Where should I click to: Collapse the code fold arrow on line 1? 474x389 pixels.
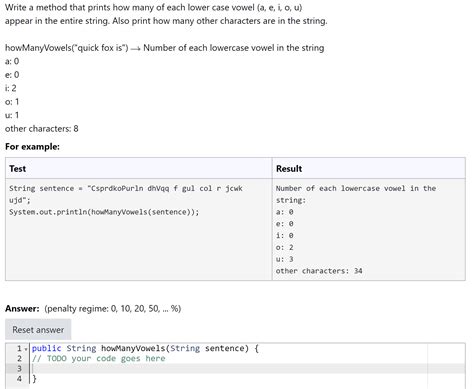point(26,349)
